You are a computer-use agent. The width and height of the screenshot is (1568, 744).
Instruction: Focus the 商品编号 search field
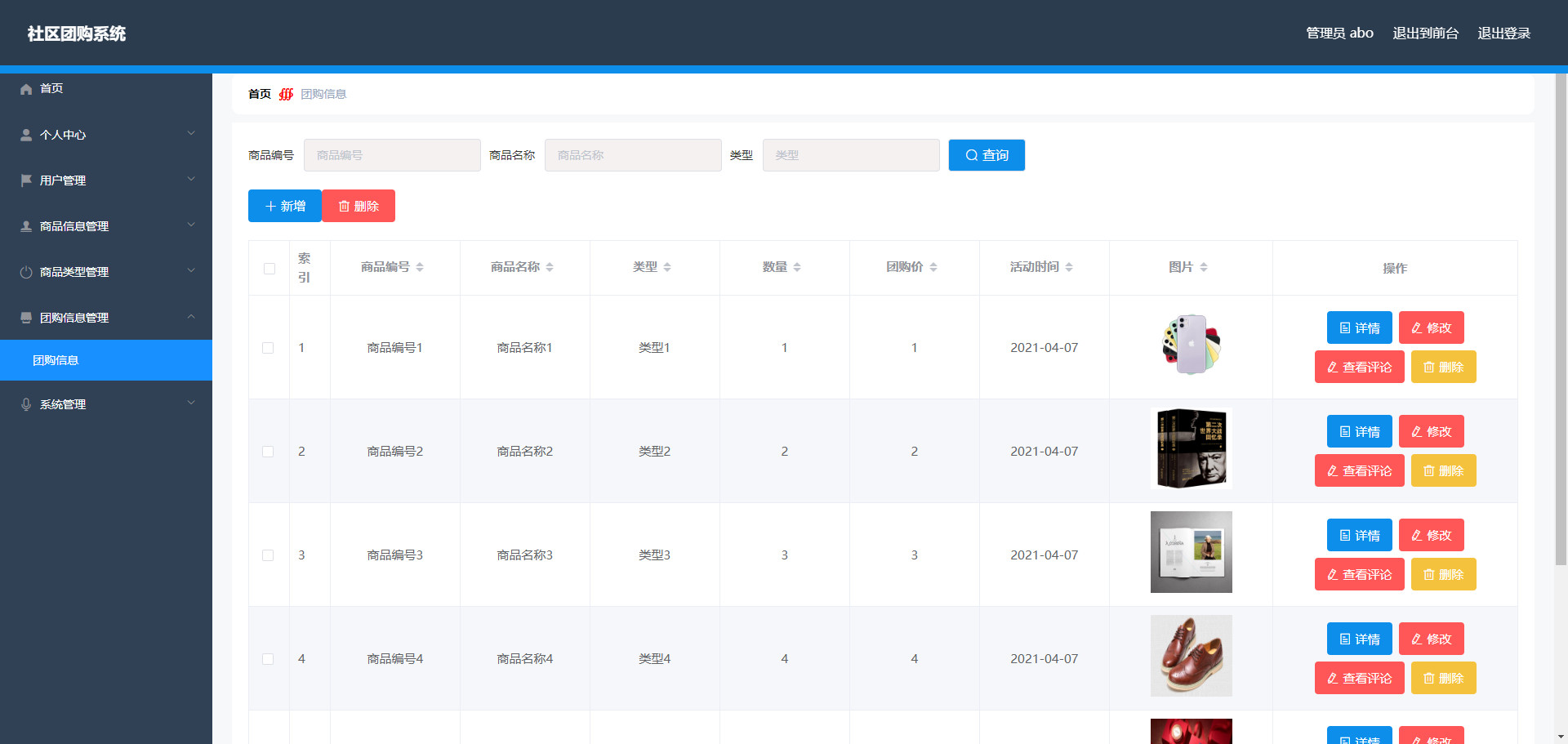[392, 155]
